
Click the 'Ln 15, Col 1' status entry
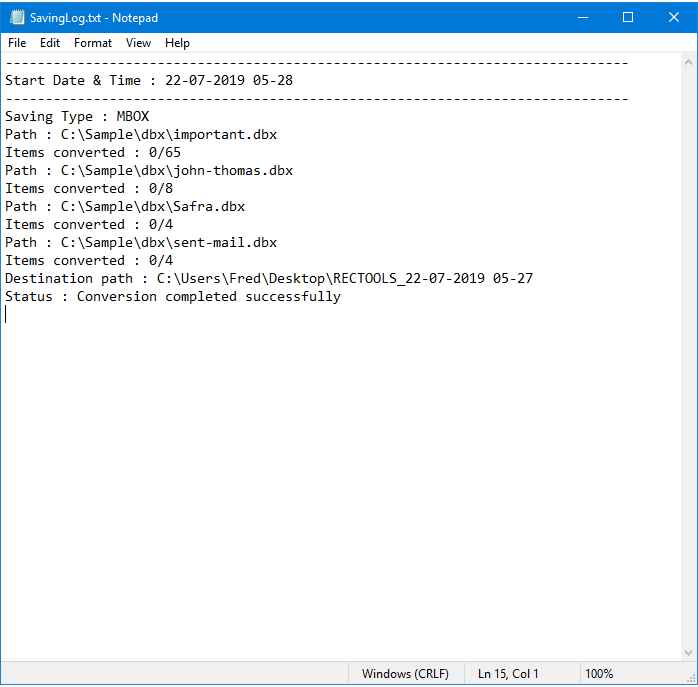508,674
